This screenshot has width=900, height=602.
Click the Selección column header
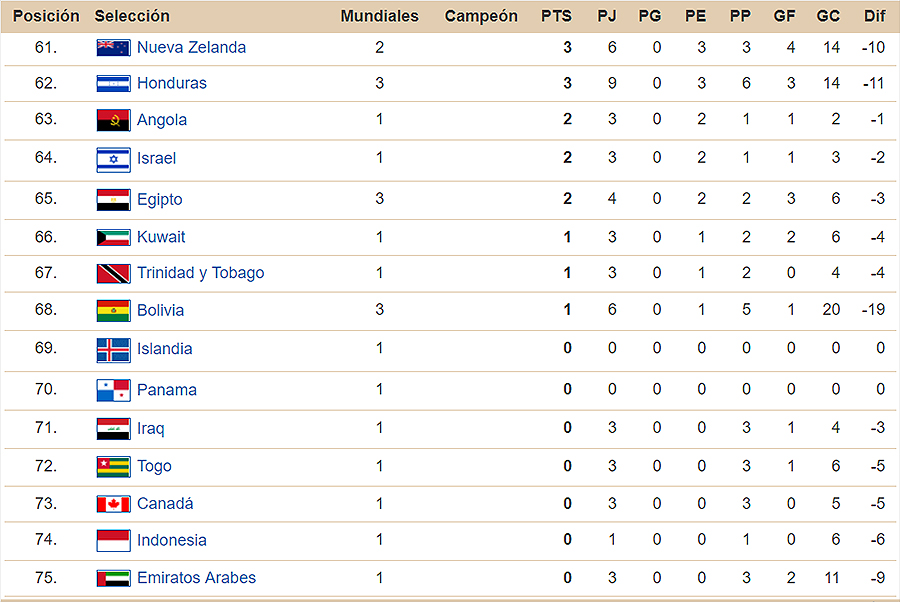pyautogui.click(x=132, y=16)
